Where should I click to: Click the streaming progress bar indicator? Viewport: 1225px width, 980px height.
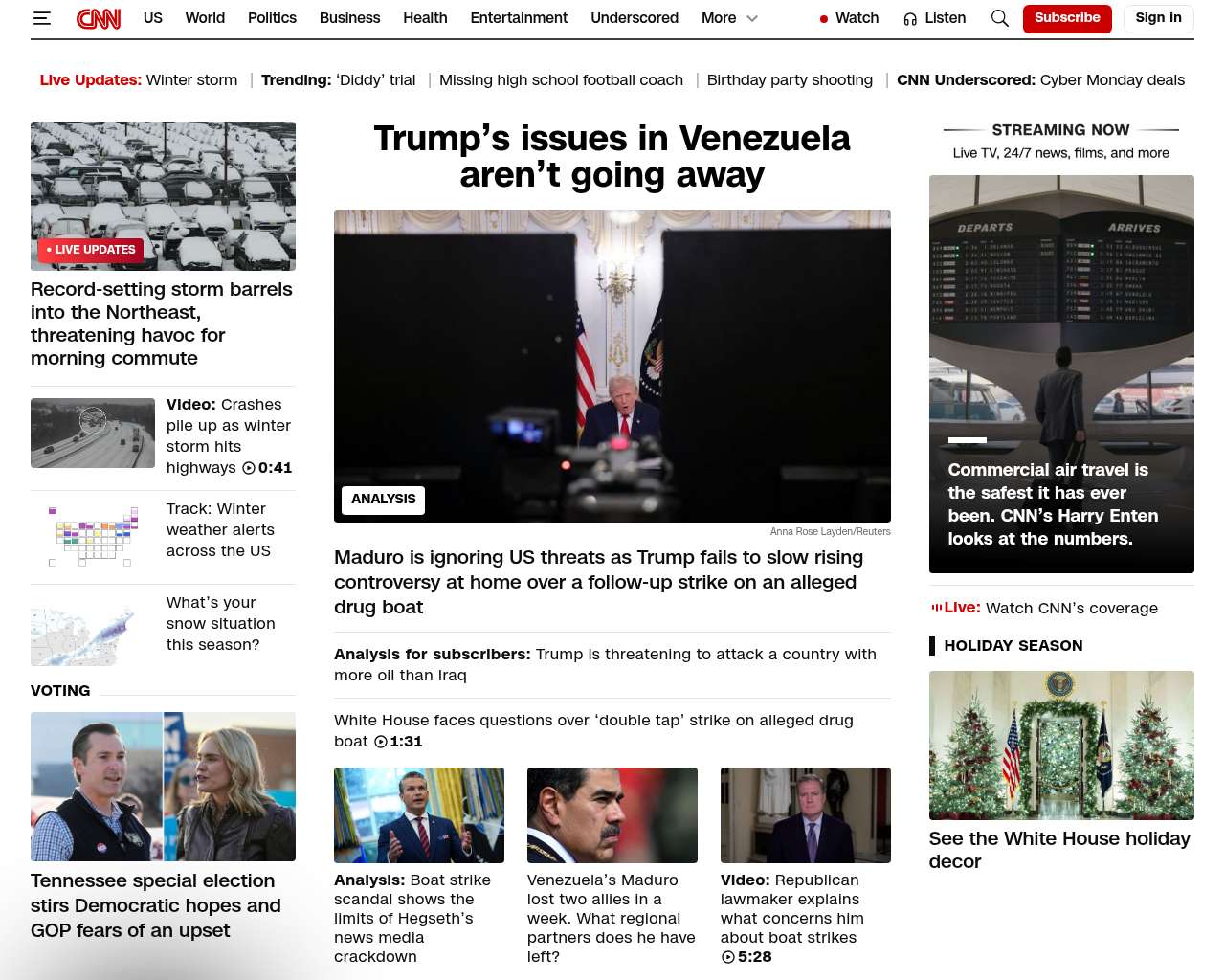[x=968, y=440]
